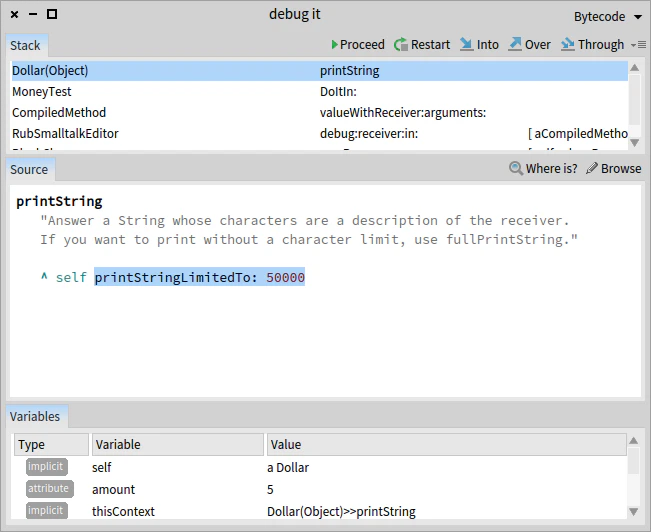This screenshot has width=651, height=532.
Task: Click the Type column header
Action: (51, 444)
